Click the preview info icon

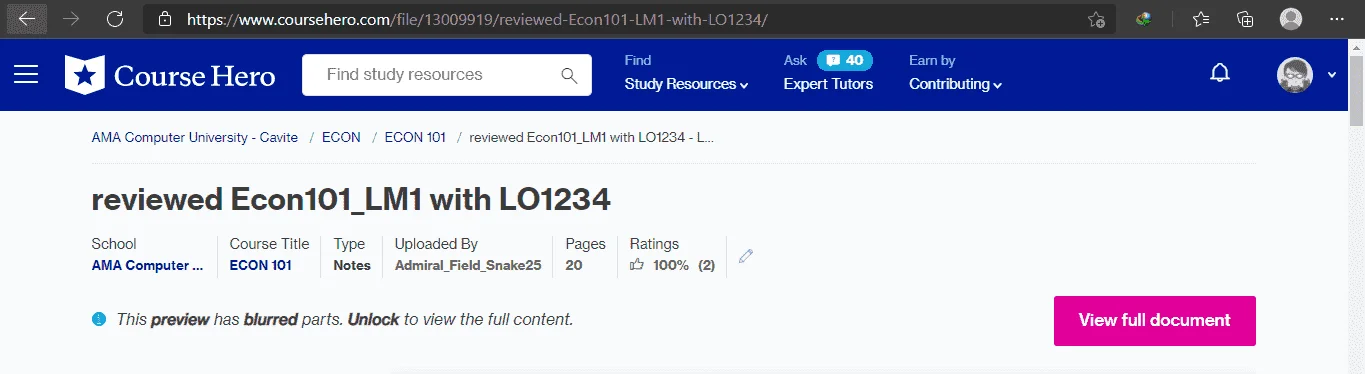pyautogui.click(x=98, y=320)
